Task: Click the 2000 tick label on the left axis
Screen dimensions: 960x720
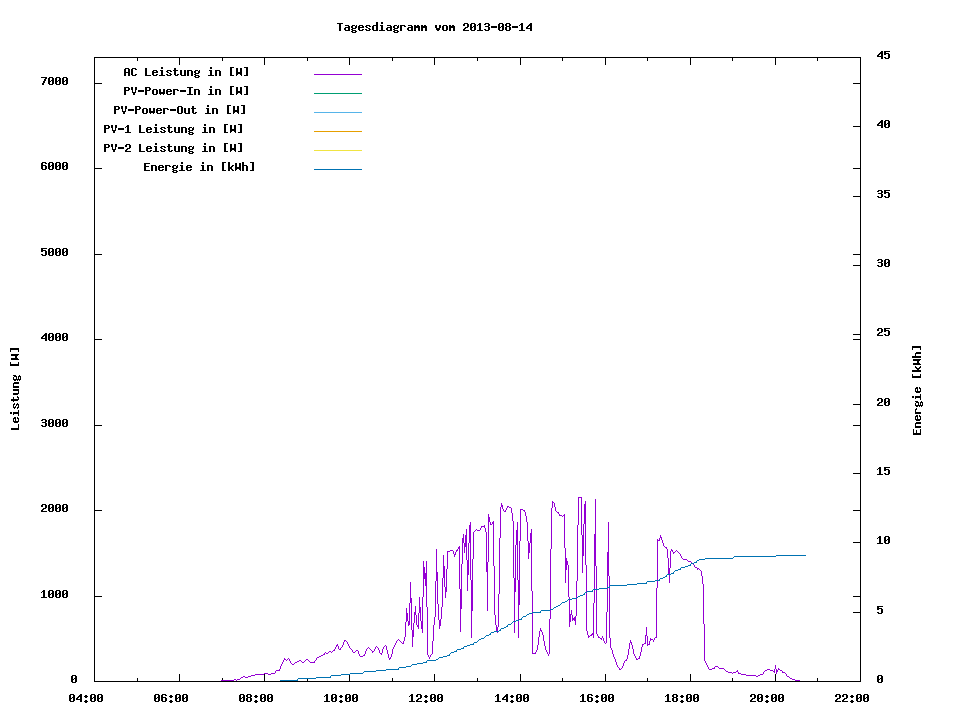Action: coord(54,509)
